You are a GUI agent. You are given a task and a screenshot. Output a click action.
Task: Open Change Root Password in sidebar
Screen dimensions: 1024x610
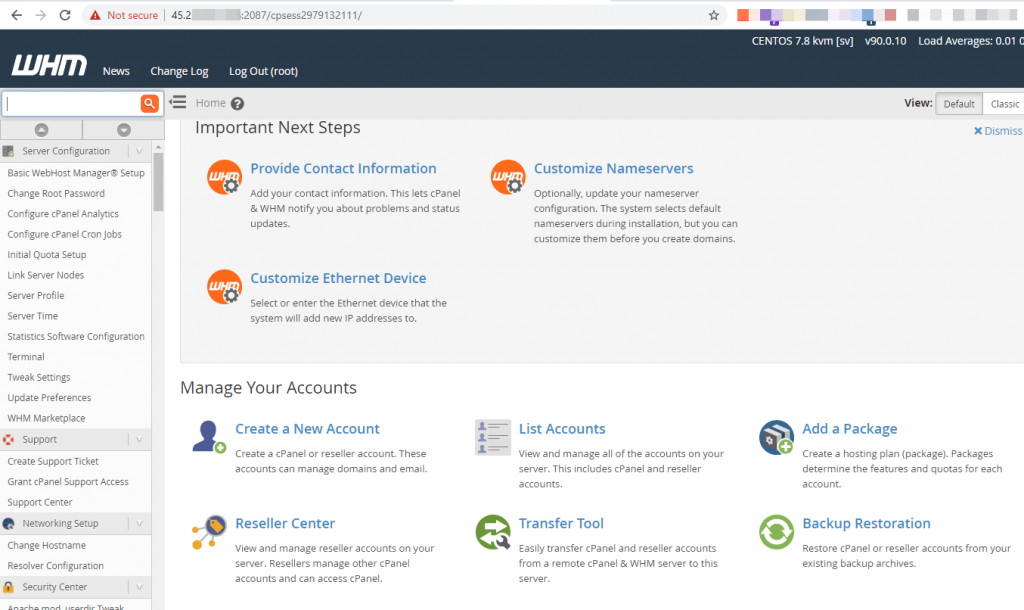(x=56, y=193)
